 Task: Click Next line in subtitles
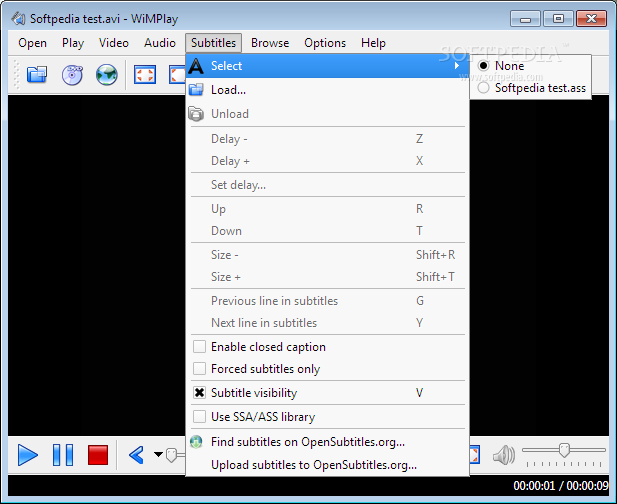327,323
